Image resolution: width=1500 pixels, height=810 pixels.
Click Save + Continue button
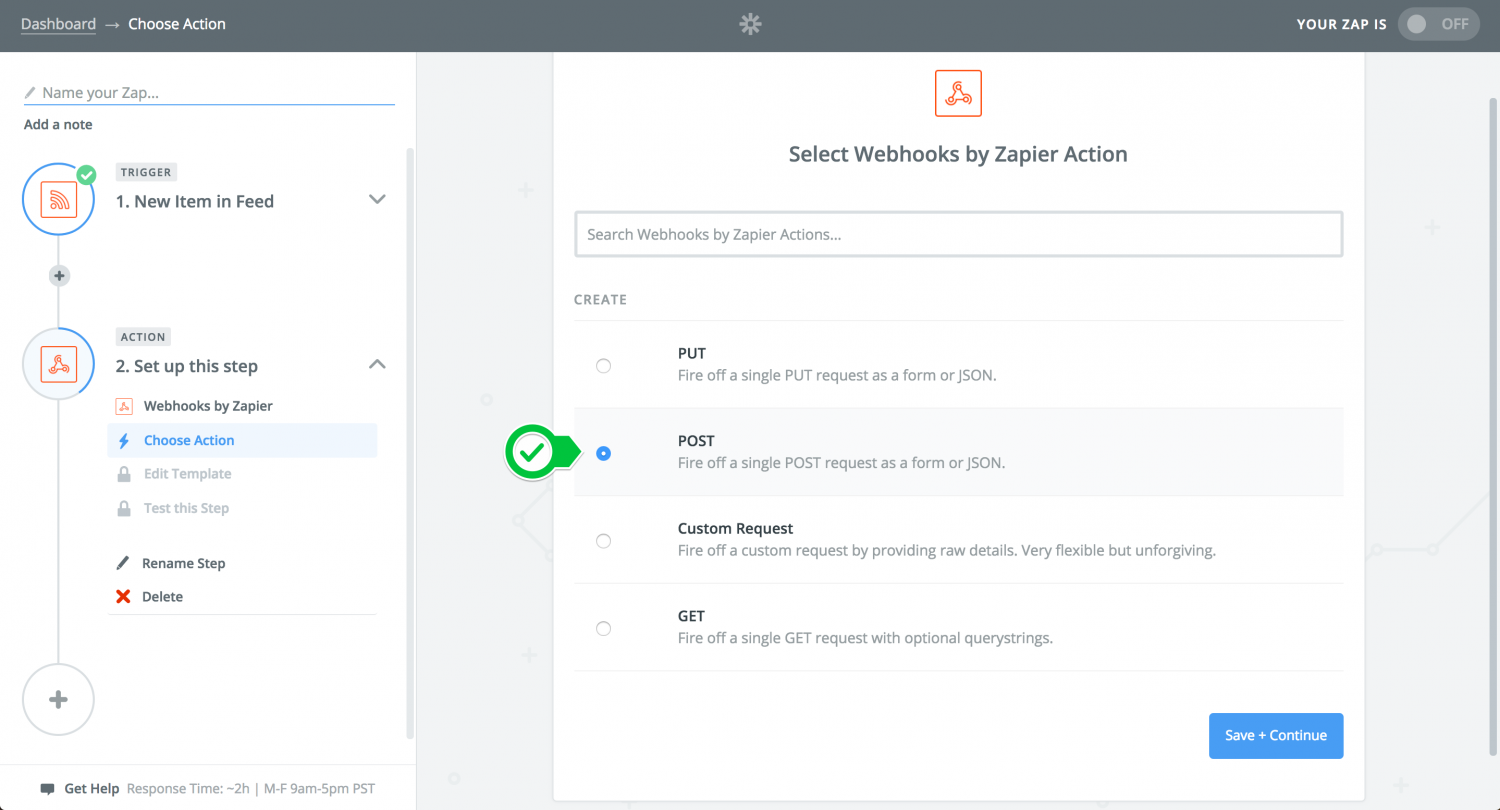tap(1276, 736)
